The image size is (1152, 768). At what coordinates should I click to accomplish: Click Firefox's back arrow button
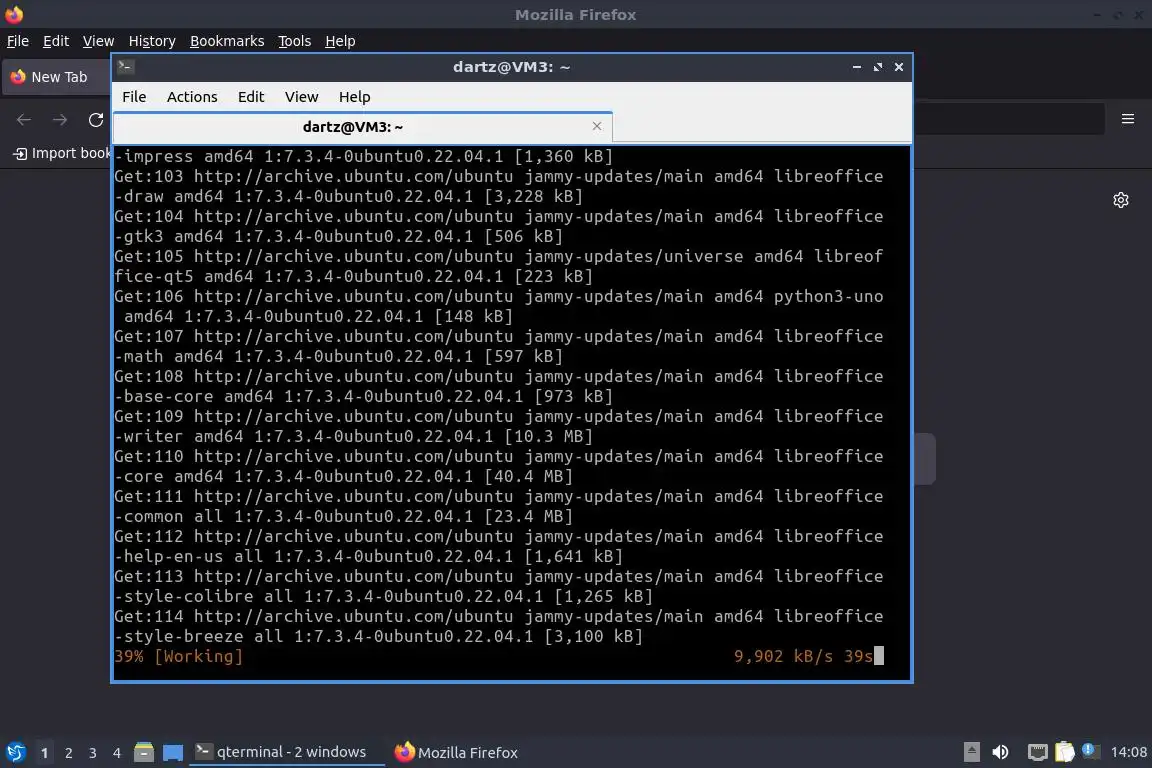click(24, 120)
